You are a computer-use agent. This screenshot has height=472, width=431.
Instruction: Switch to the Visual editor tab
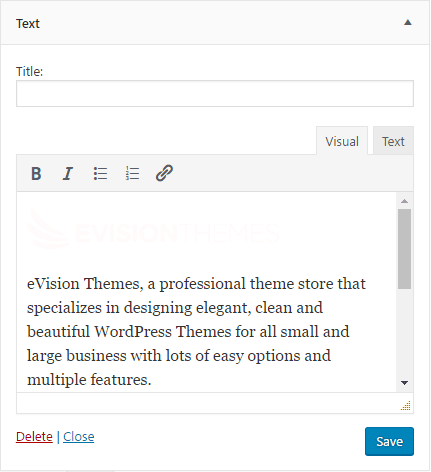pyautogui.click(x=342, y=141)
